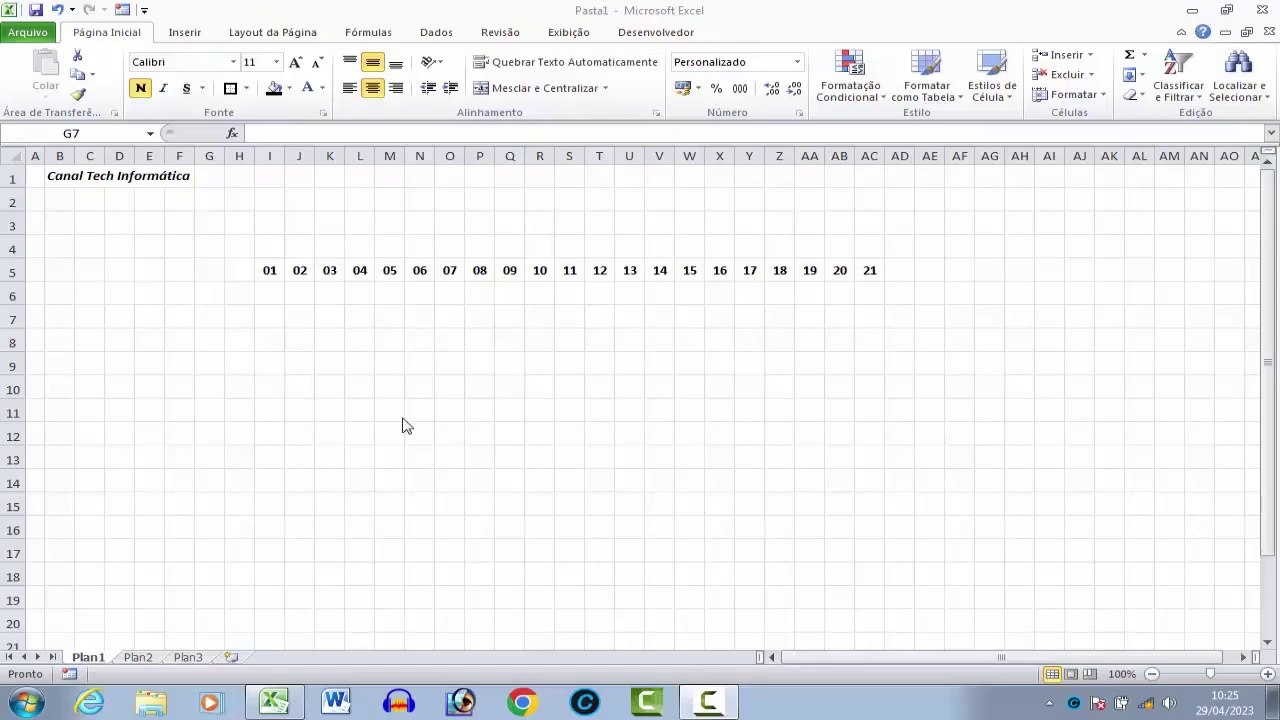Apply thousands separator 000 format
The height and width of the screenshot is (720, 1280).
point(740,88)
